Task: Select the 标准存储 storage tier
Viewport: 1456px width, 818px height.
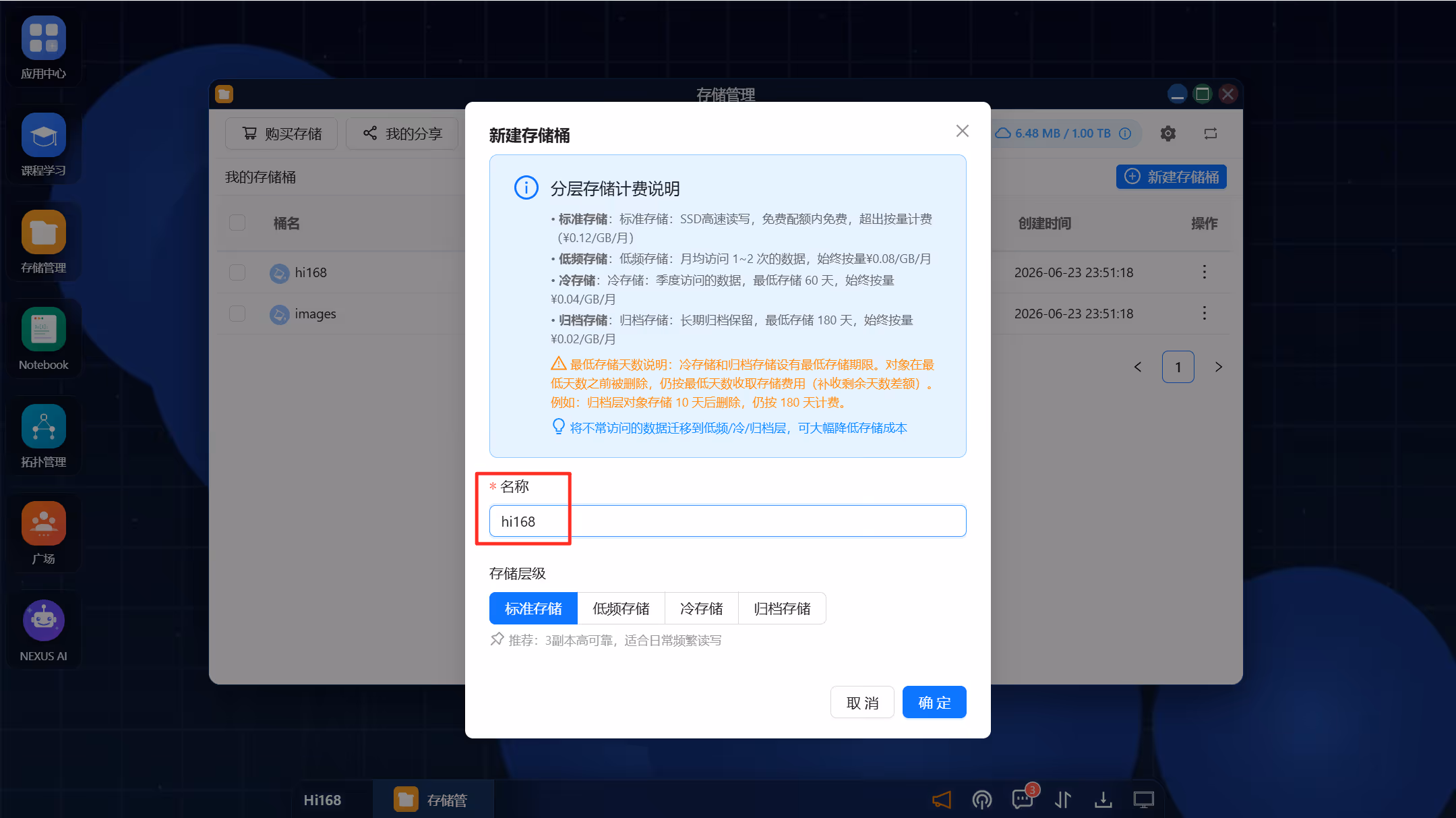Action: pyautogui.click(x=533, y=608)
